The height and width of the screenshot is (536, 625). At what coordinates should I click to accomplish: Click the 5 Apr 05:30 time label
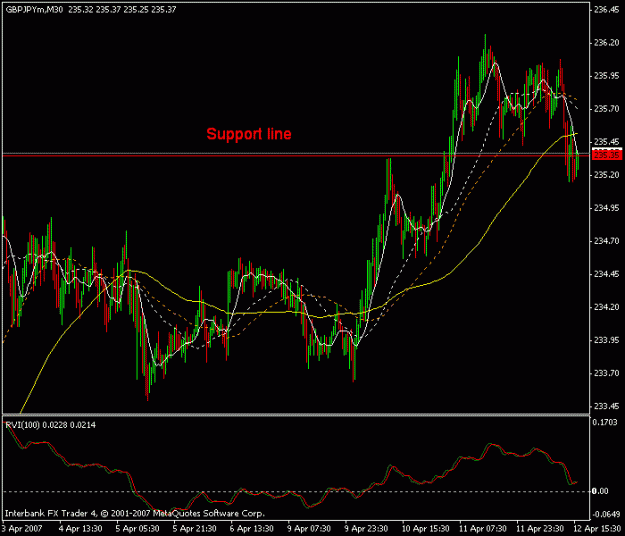click(x=138, y=529)
